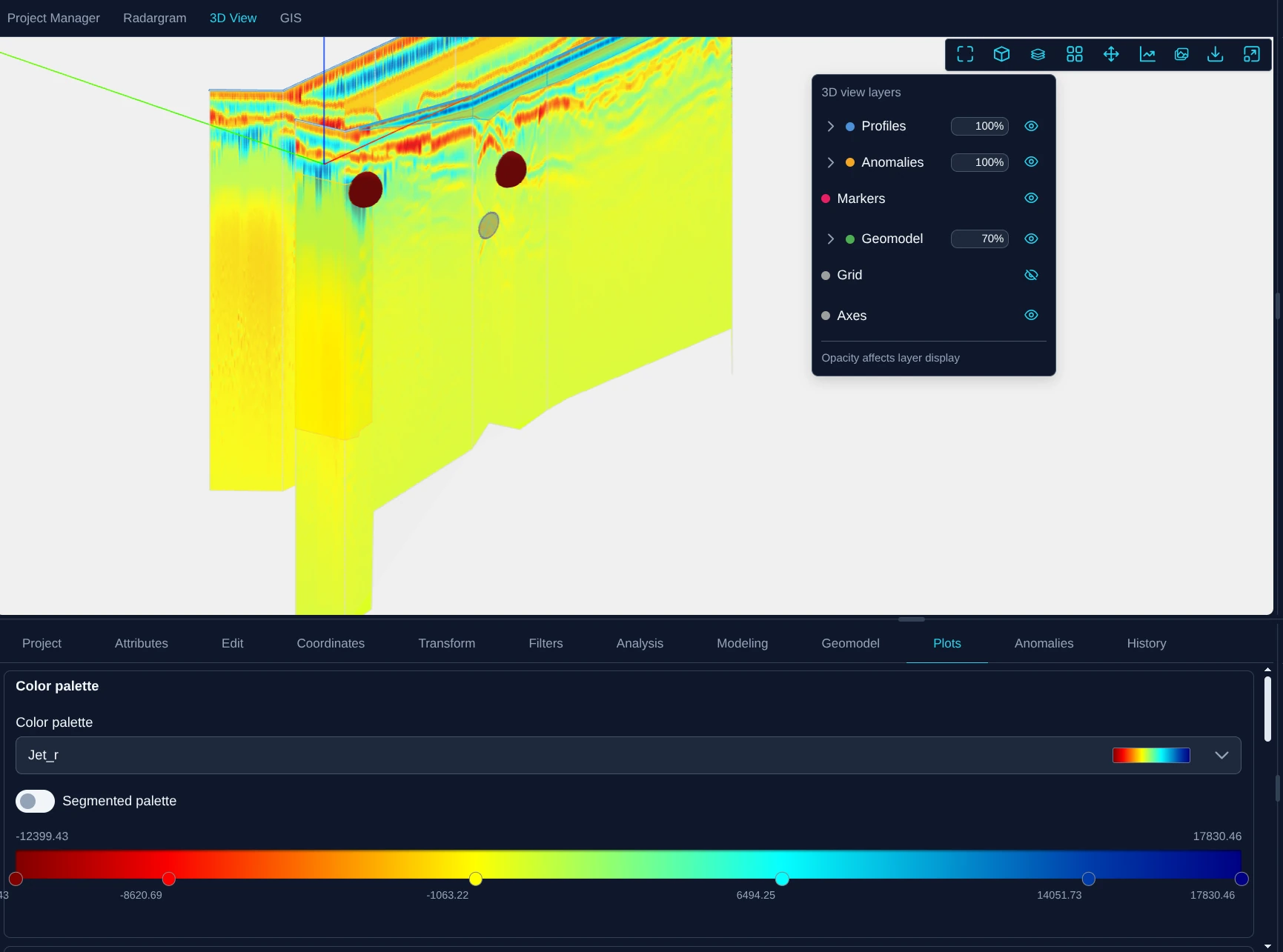1283x952 pixels.
Task: Select the move/pan arrows tool
Action: point(1110,54)
